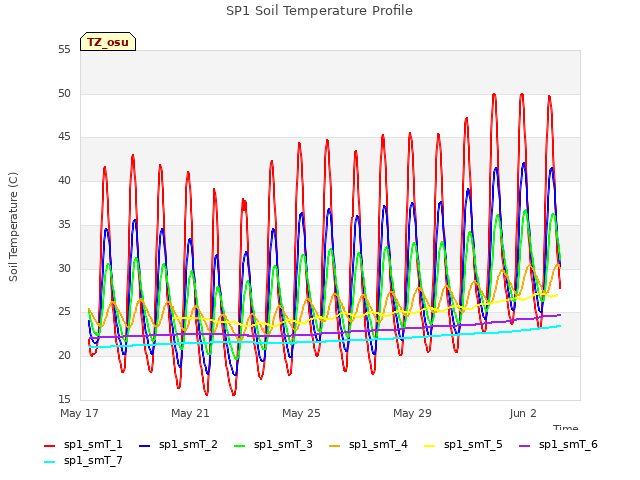Click the 35 y-axis tick label

click(x=64, y=224)
